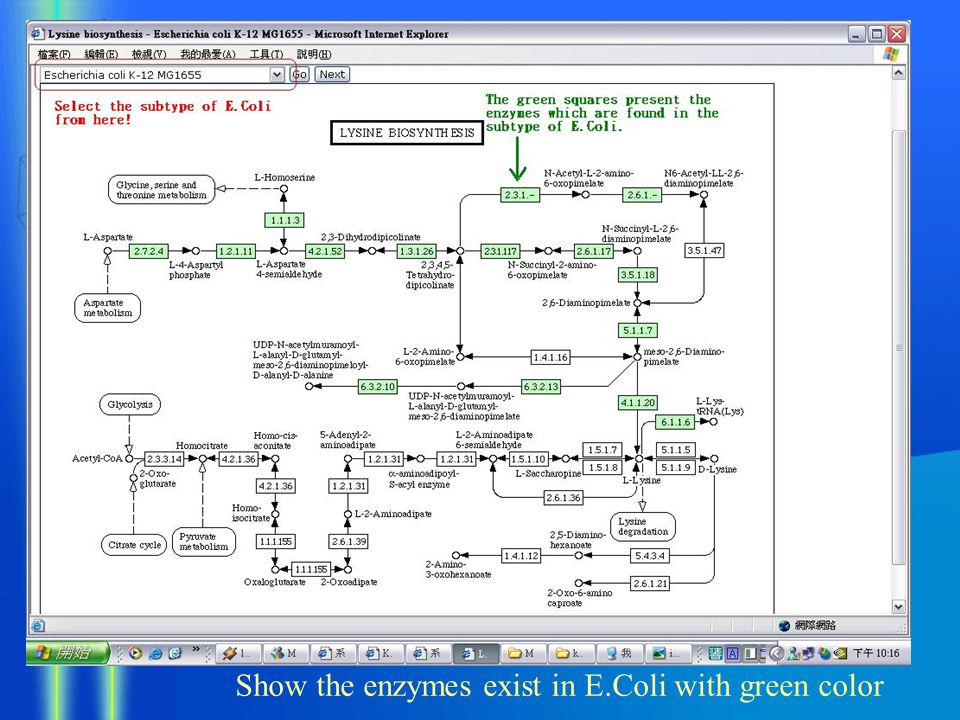
Task: Open the 工具(T) tools menu
Action: (266, 54)
